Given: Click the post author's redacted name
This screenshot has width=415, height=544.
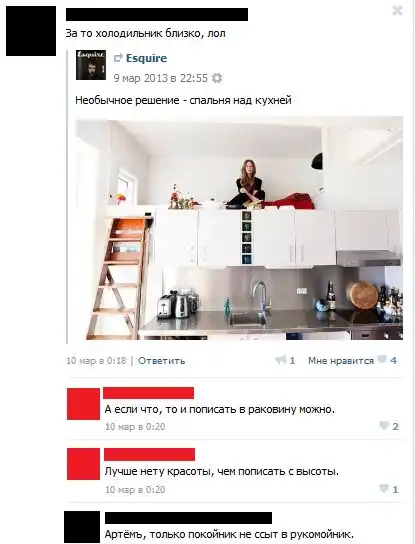Looking at the screenshot, I should tap(157, 15).
